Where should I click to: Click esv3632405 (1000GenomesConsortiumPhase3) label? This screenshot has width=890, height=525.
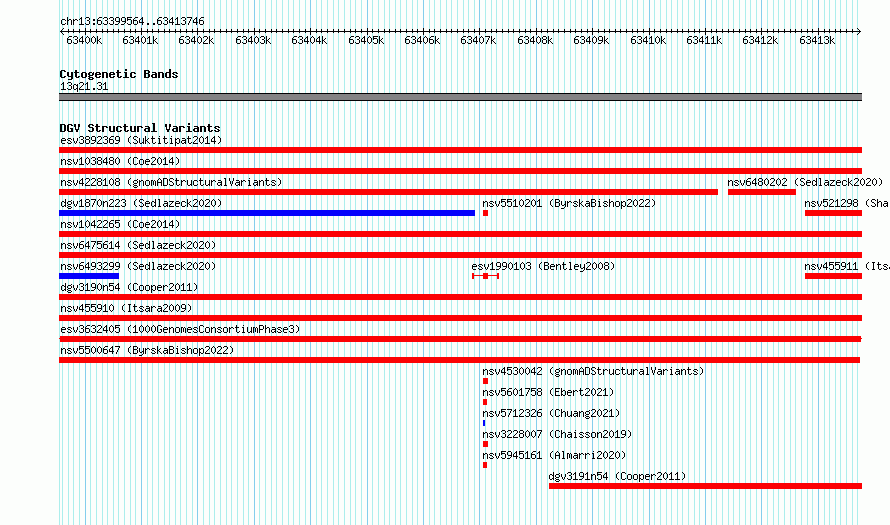click(x=180, y=329)
